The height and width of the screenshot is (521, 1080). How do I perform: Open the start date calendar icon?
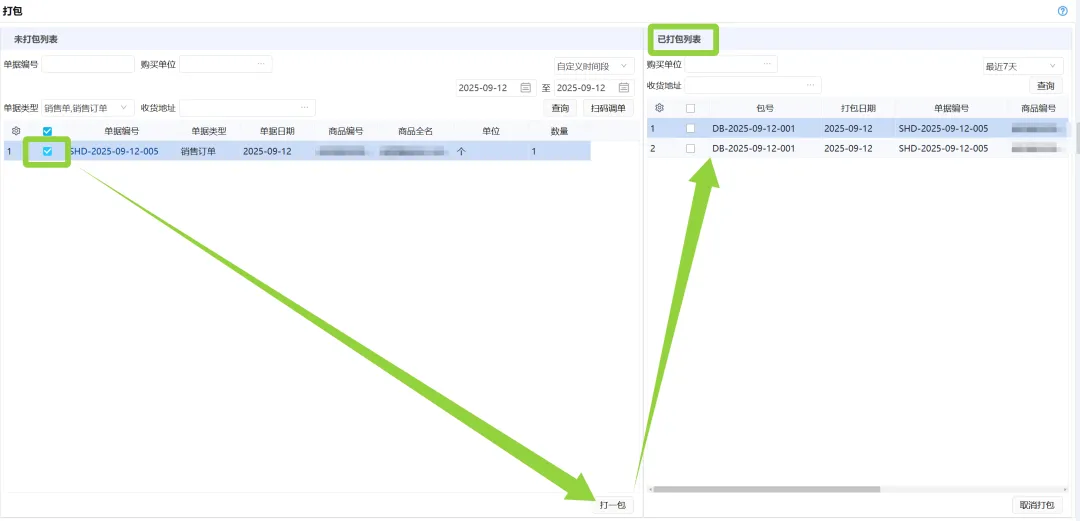[526, 88]
